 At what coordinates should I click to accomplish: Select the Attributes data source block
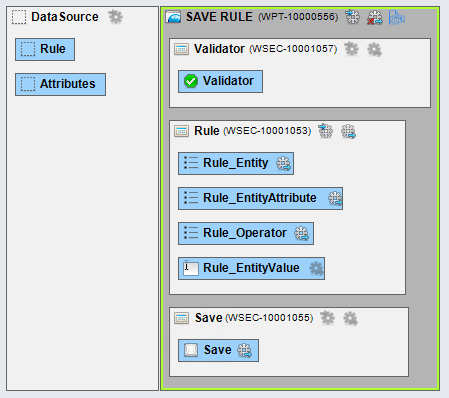coord(60,84)
